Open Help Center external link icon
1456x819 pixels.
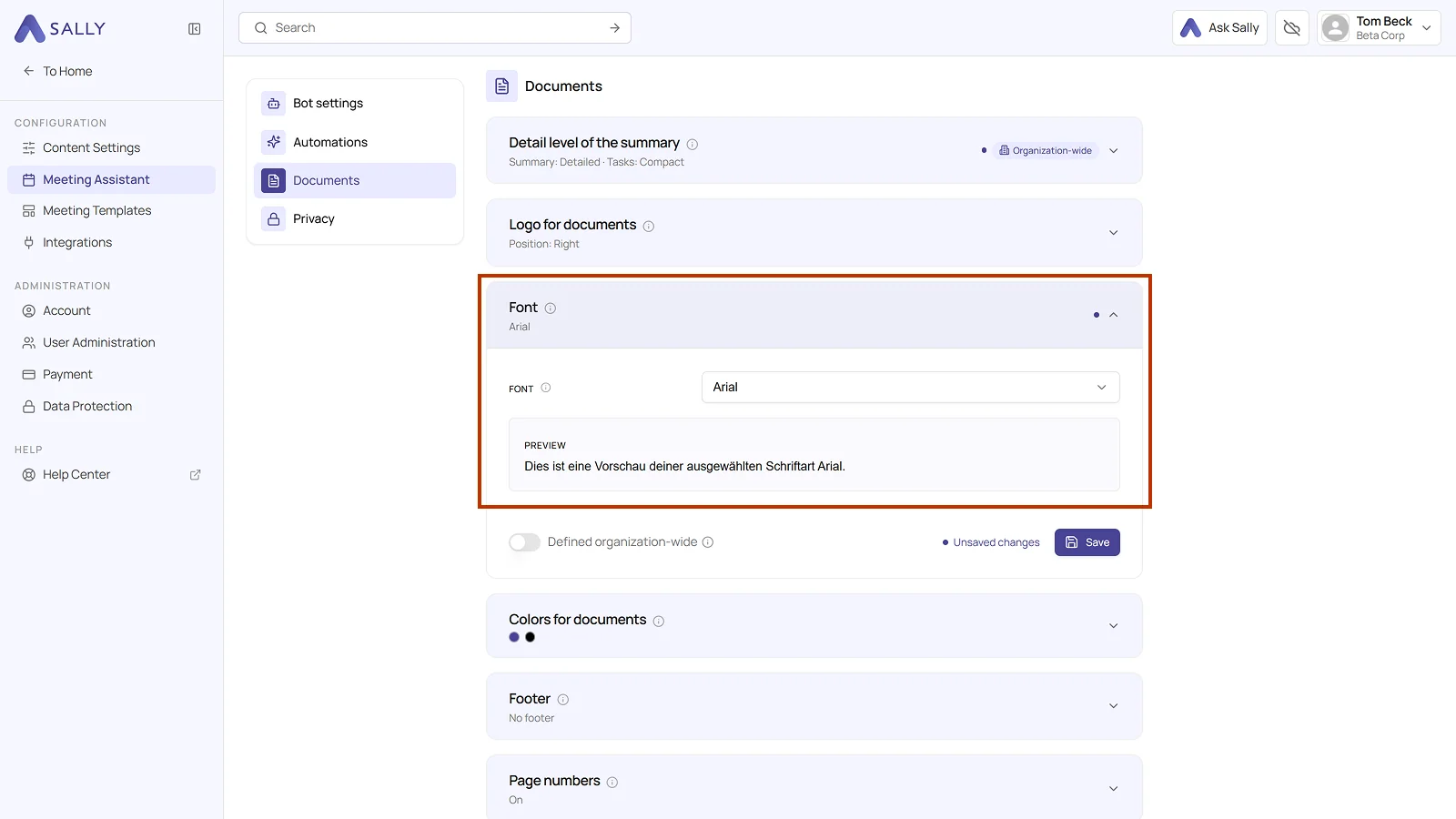pyautogui.click(x=195, y=475)
